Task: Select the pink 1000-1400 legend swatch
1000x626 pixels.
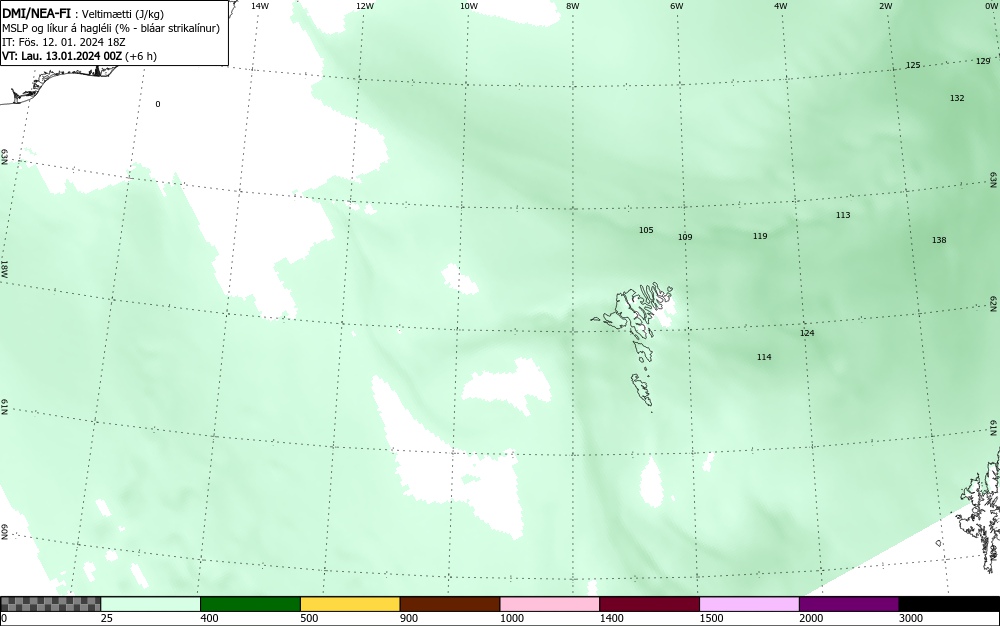Action: pyautogui.click(x=550, y=604)
